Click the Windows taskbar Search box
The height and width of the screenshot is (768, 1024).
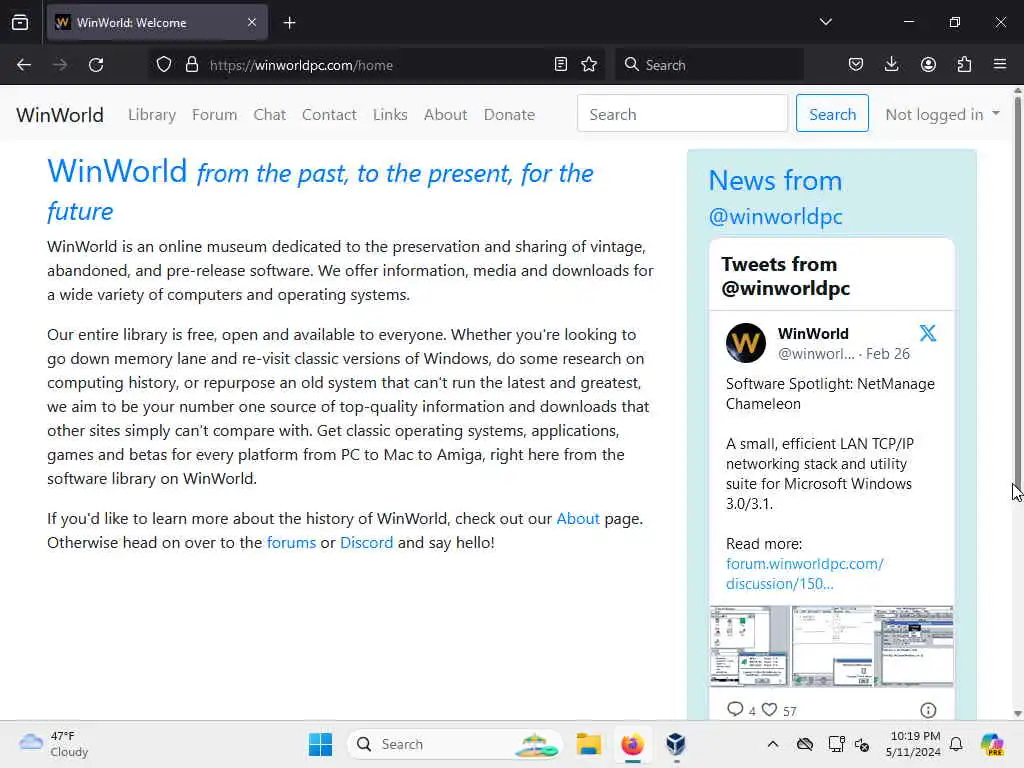tap(455, 744)
